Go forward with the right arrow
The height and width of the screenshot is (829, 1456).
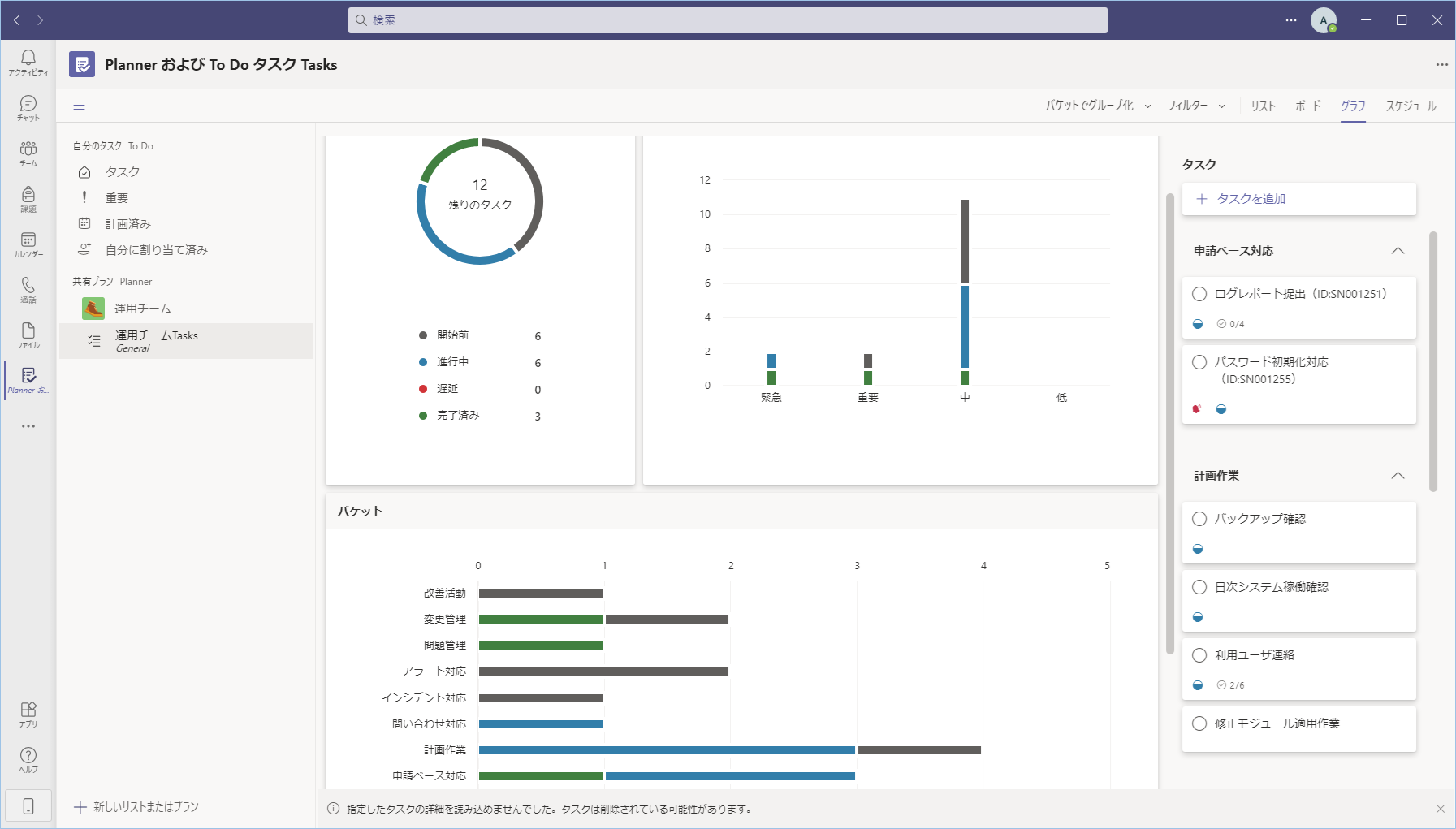40,20
